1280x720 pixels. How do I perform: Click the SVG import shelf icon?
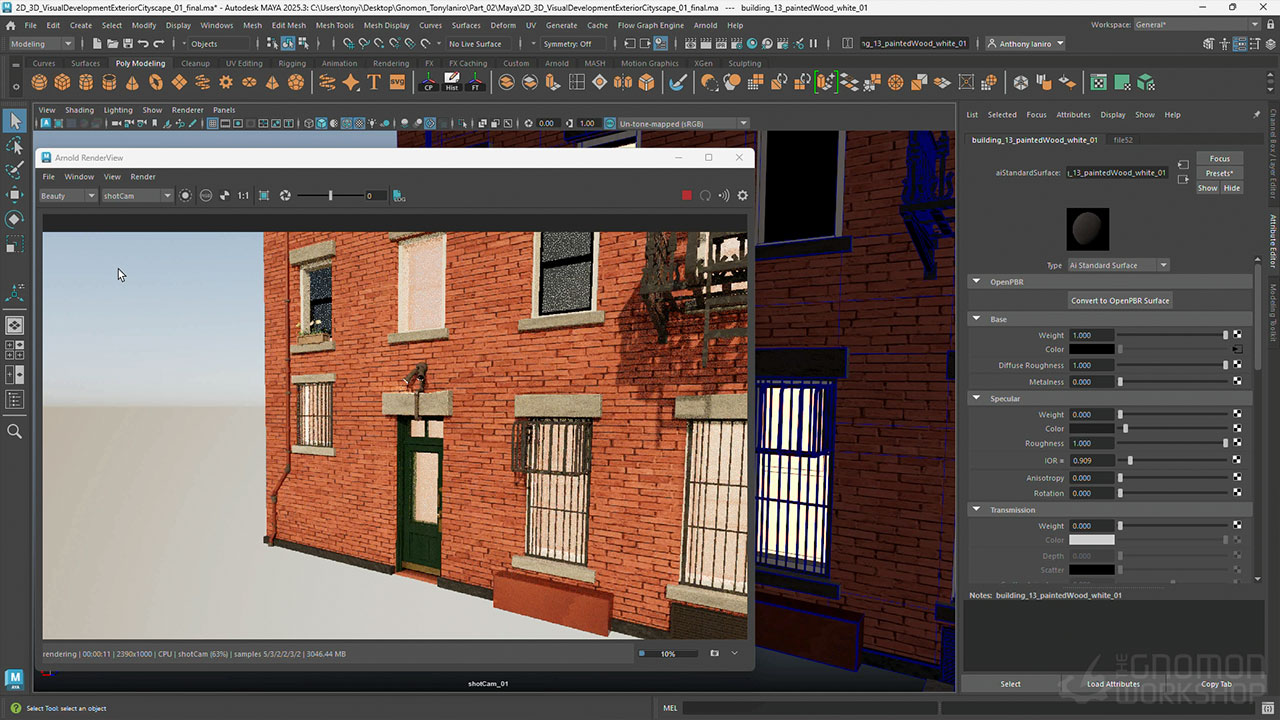click(x=398, y=83)
